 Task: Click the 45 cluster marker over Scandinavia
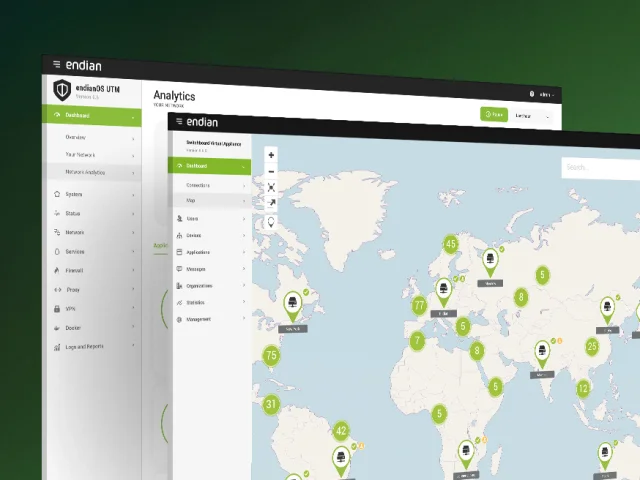pyautogui.click(x=451, y=244)
